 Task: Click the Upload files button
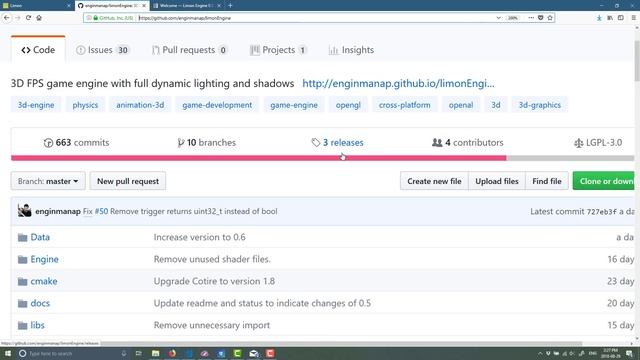pyautogui.click(x=497, y=181)
